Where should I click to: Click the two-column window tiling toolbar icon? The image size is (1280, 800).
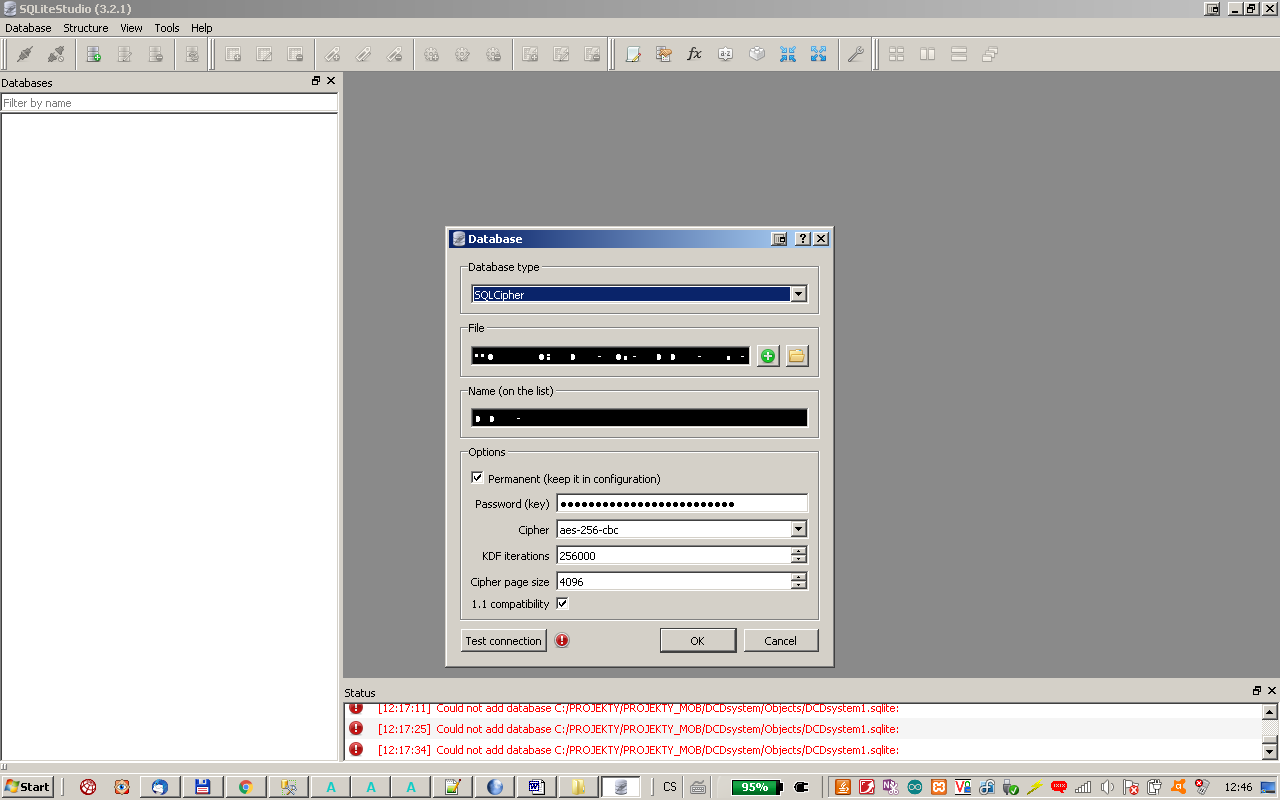pyautogui.click(x=928, y=54)
